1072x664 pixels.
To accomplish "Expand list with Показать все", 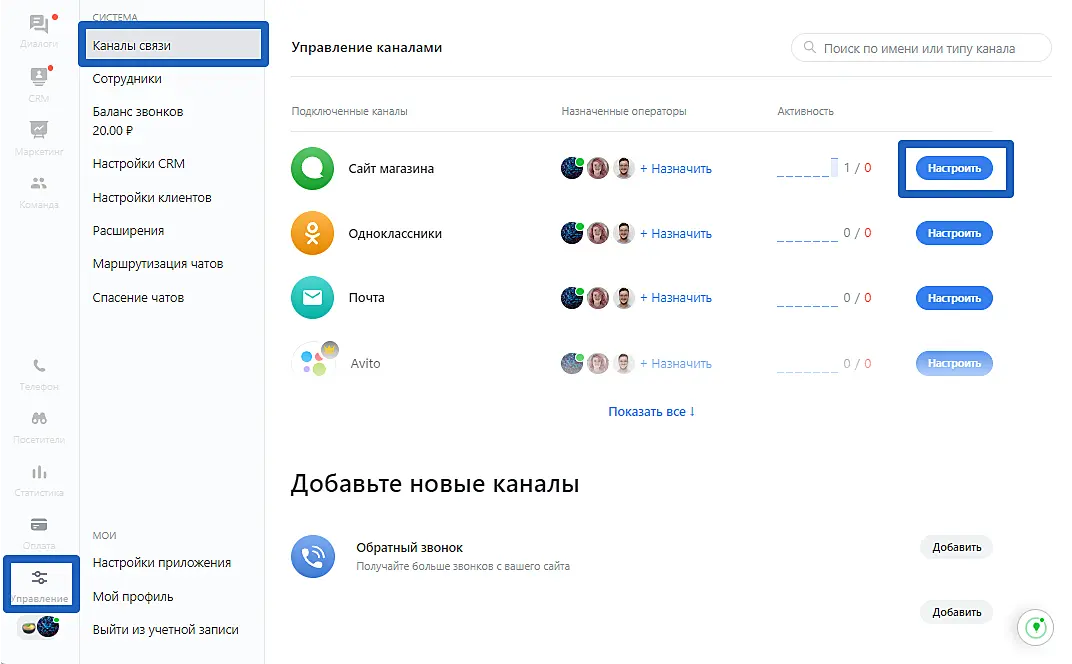I will (x=651, y=411).
